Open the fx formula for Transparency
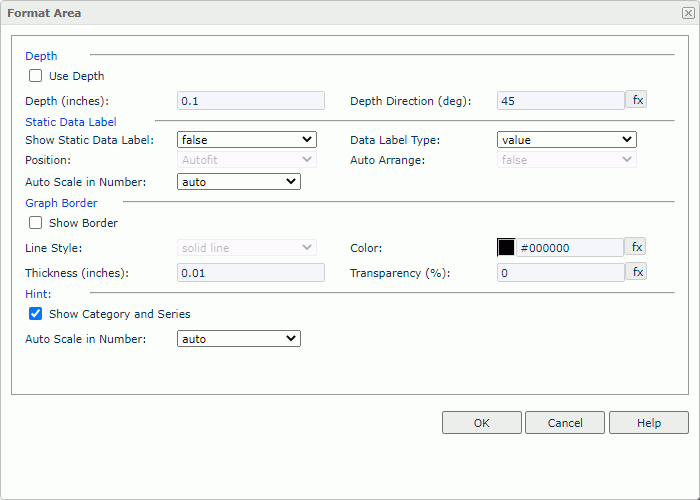 (637, 272)
